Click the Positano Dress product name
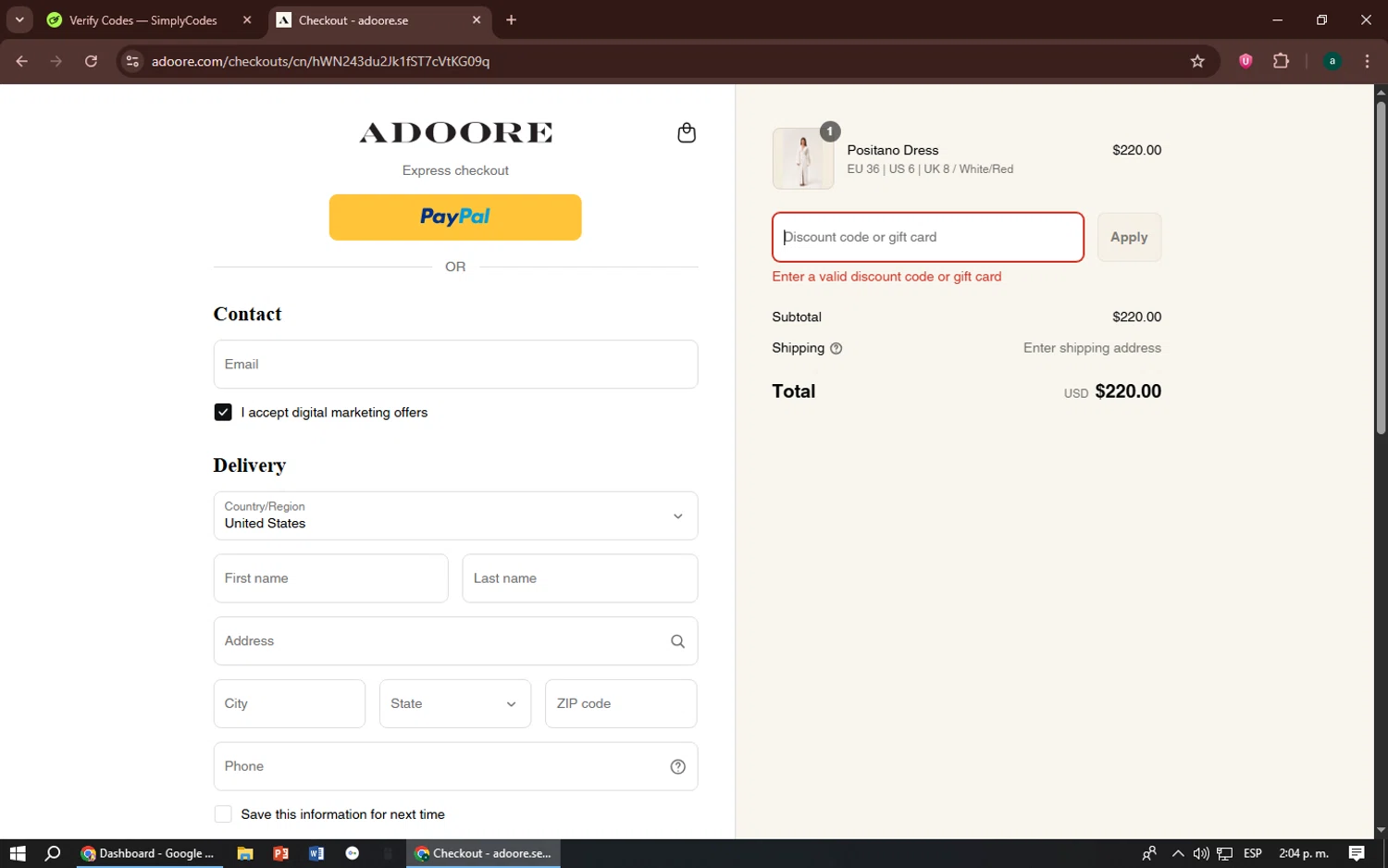 (x=893, y=150)
